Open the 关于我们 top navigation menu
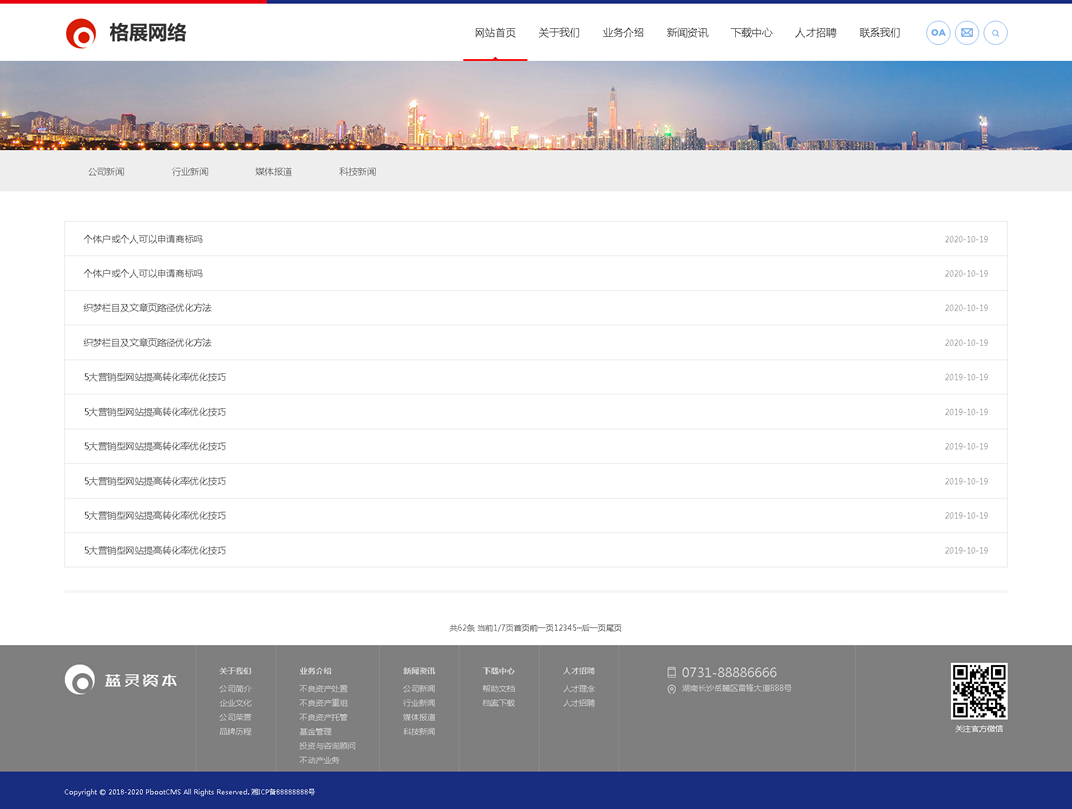1072x809 pixels. click(x=559, y=33)
